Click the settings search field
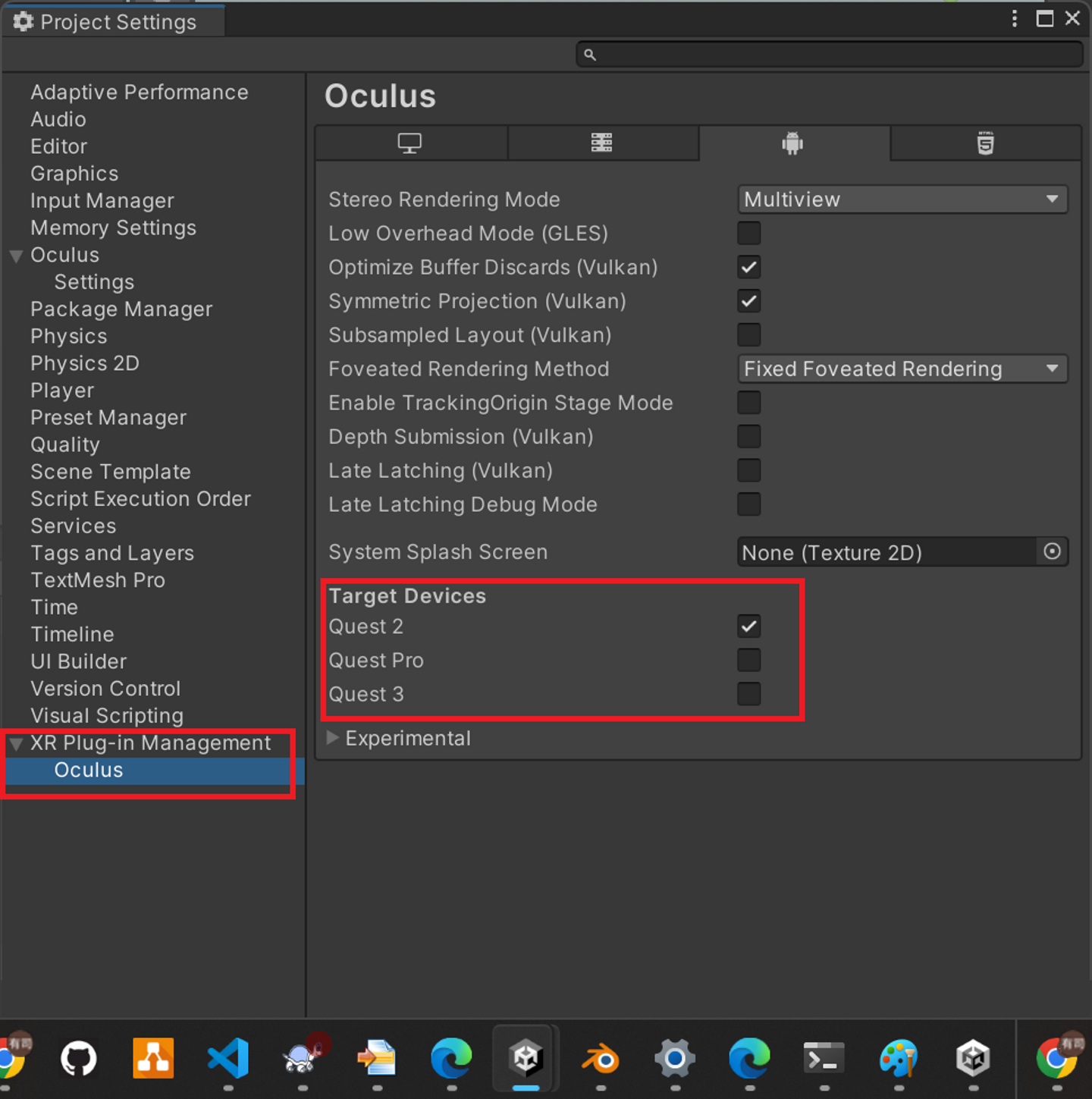Viewport: 1092px width, 1099px height. pos(830,55)
